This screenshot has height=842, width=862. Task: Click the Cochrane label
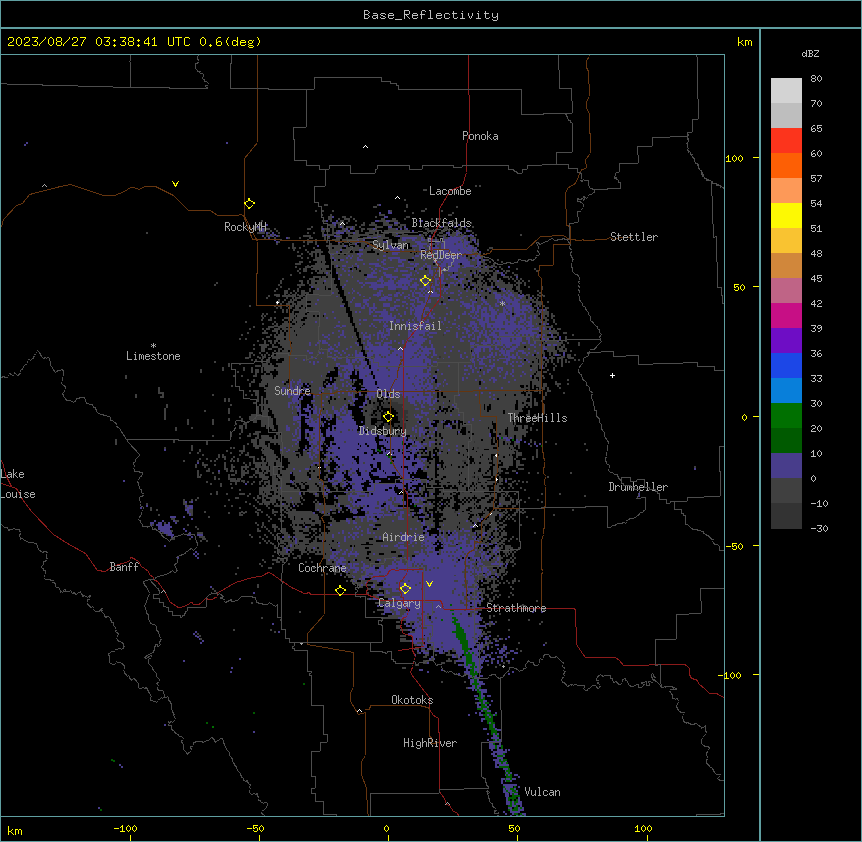[x=322, y=568]
